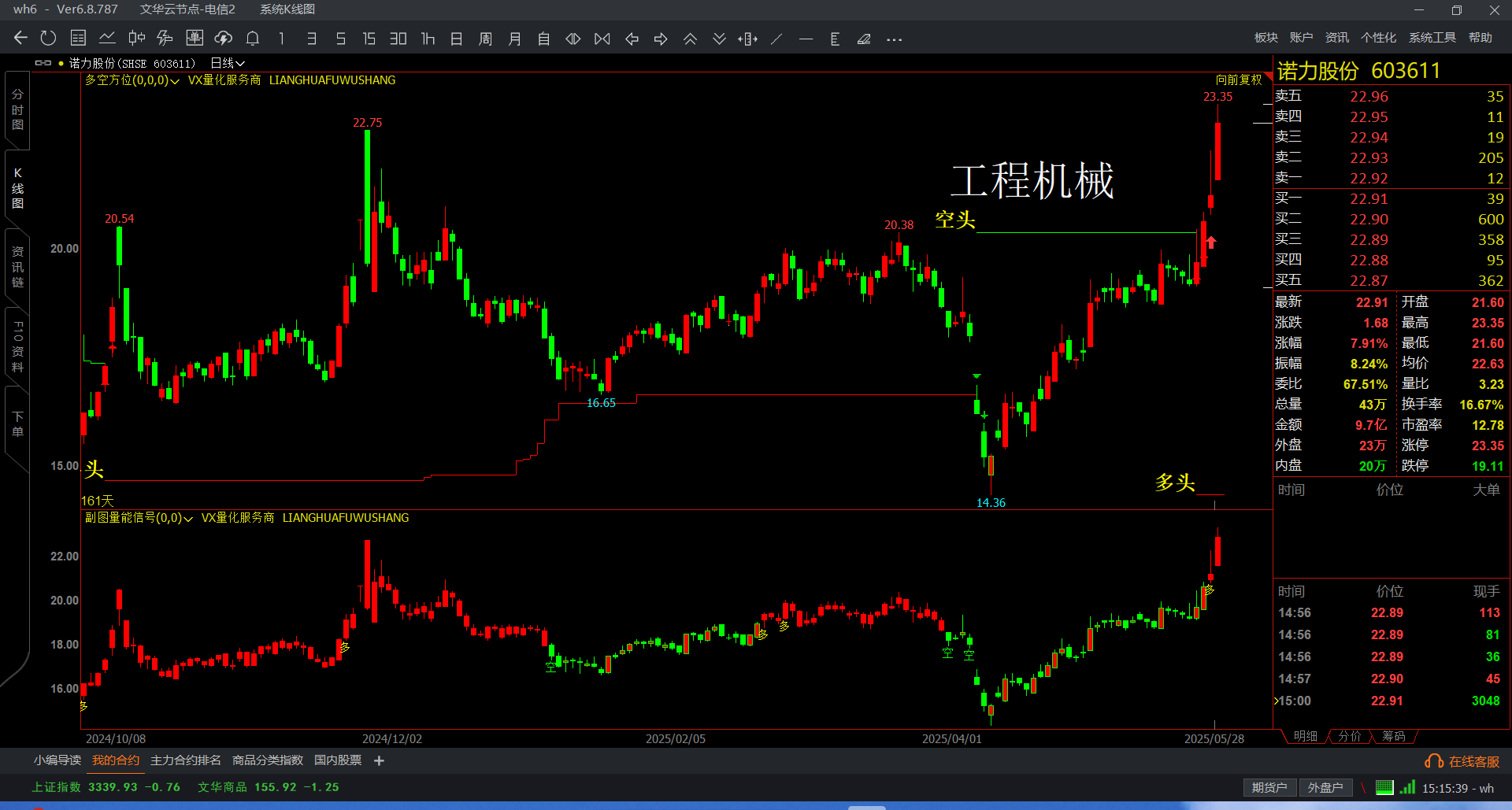Open the order (单) panel icon
This screenshot has width=1512, height=810.
click(195, 38)
